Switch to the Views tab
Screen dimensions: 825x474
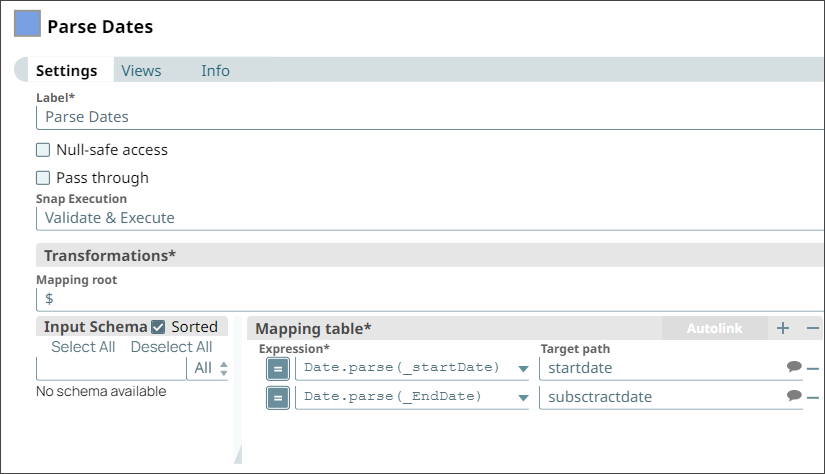coord(141,70)
